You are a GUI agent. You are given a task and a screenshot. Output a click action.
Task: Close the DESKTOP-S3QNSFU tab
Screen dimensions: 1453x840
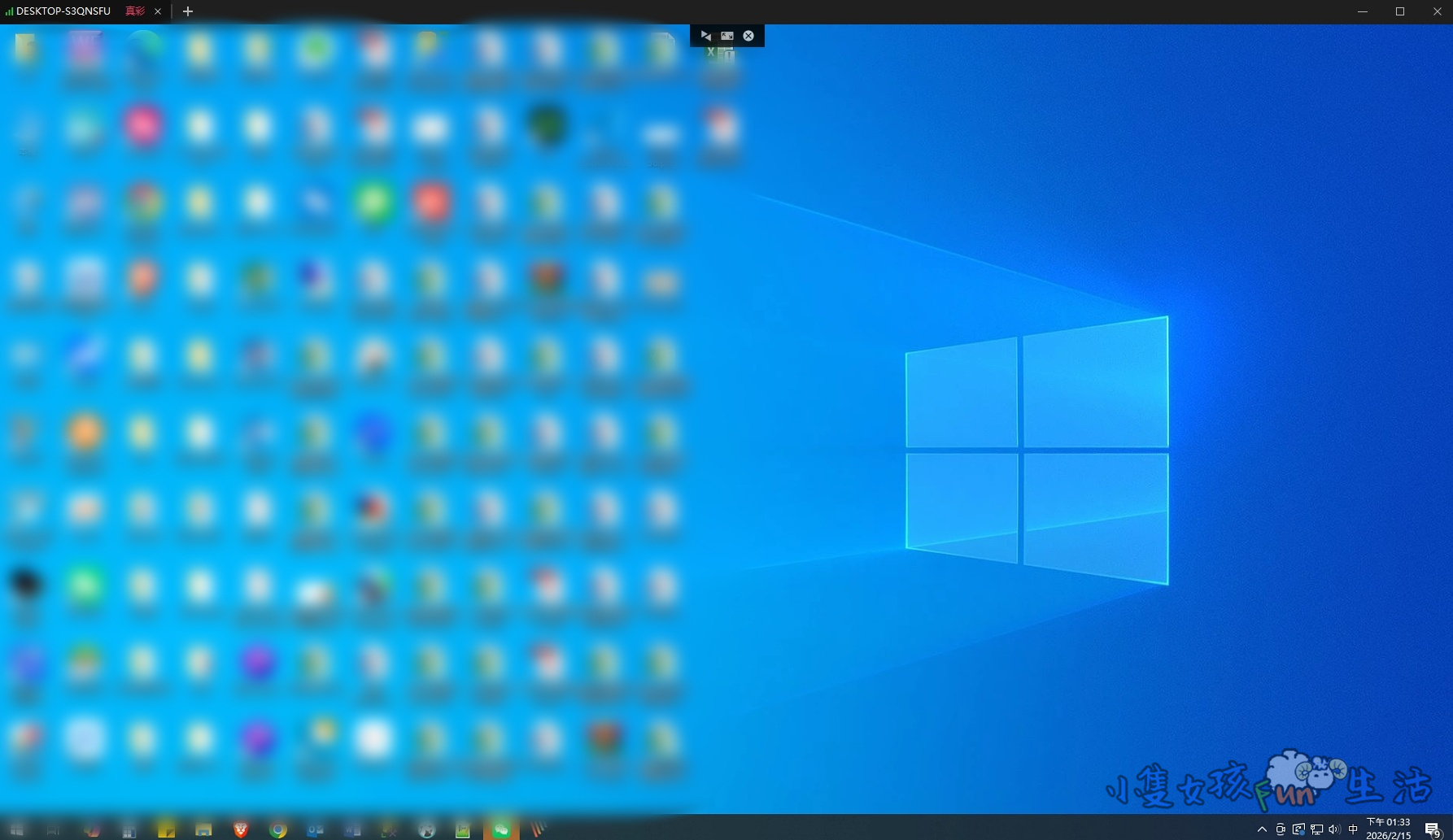[158, 11]
